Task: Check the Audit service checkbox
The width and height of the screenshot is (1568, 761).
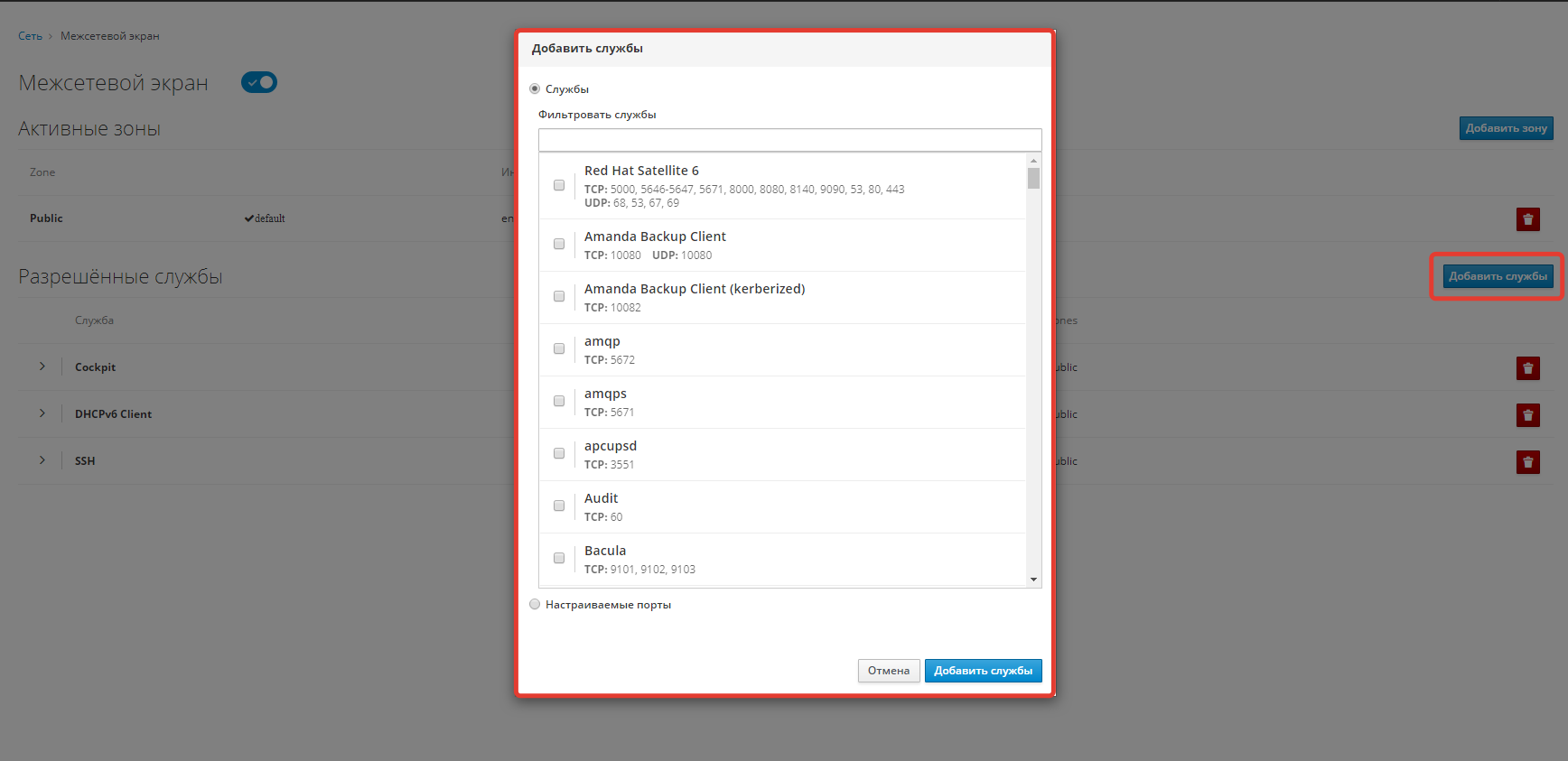Action: (559, 506)
